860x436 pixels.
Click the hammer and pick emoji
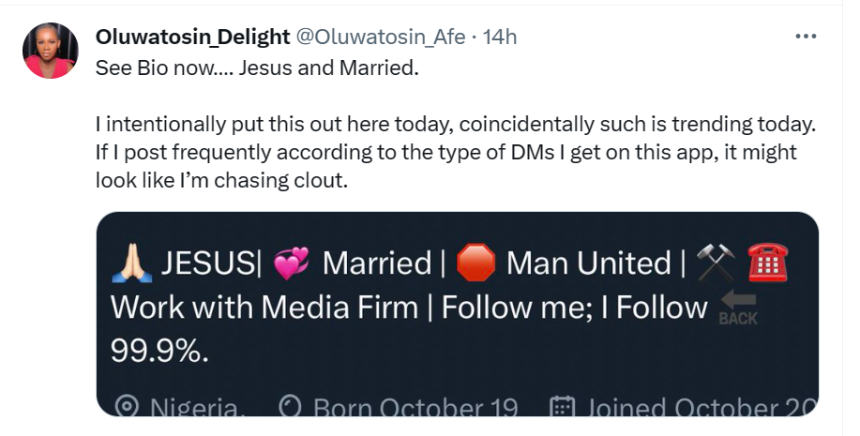pyautogui.click(x=716, y=264)
